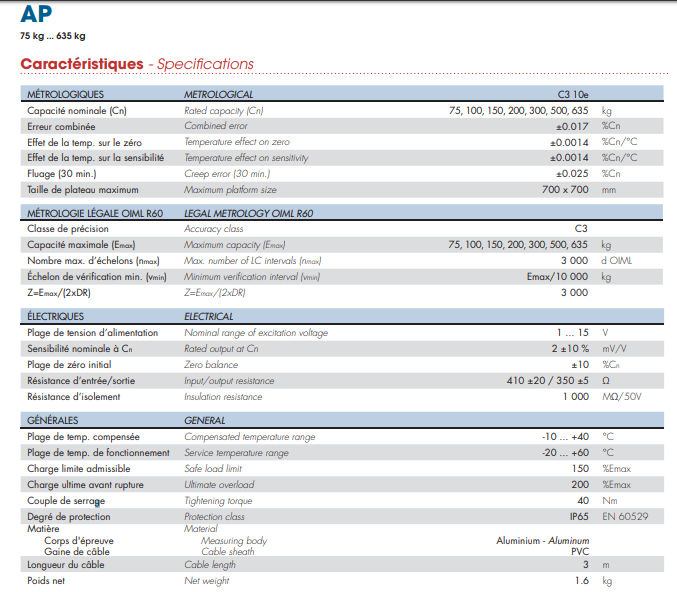Click the Tightening torque label
677x592 pixels.
tap(220, 500)
